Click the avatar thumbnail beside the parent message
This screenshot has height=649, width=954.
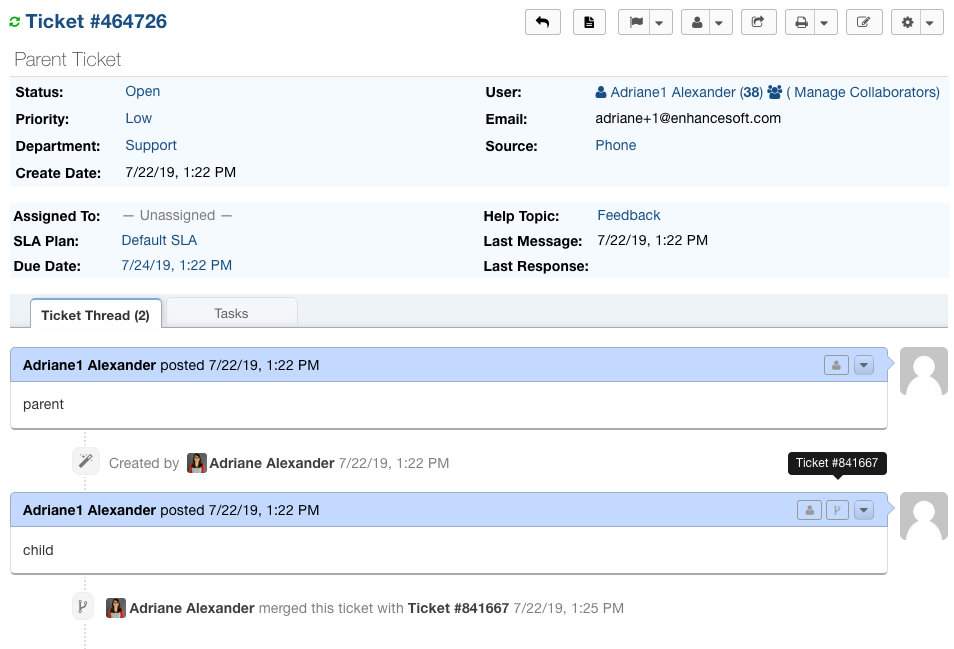click(924, 373)
